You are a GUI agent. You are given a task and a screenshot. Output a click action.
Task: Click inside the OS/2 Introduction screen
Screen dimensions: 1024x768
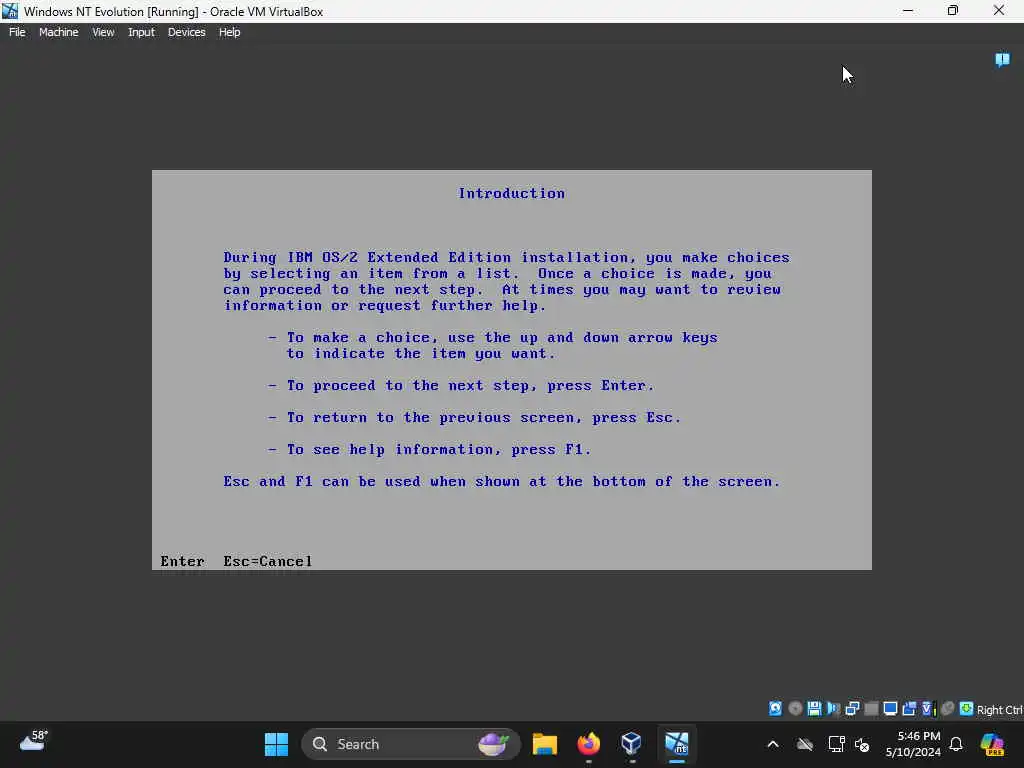pyautogui.click(x=511, y=370)
